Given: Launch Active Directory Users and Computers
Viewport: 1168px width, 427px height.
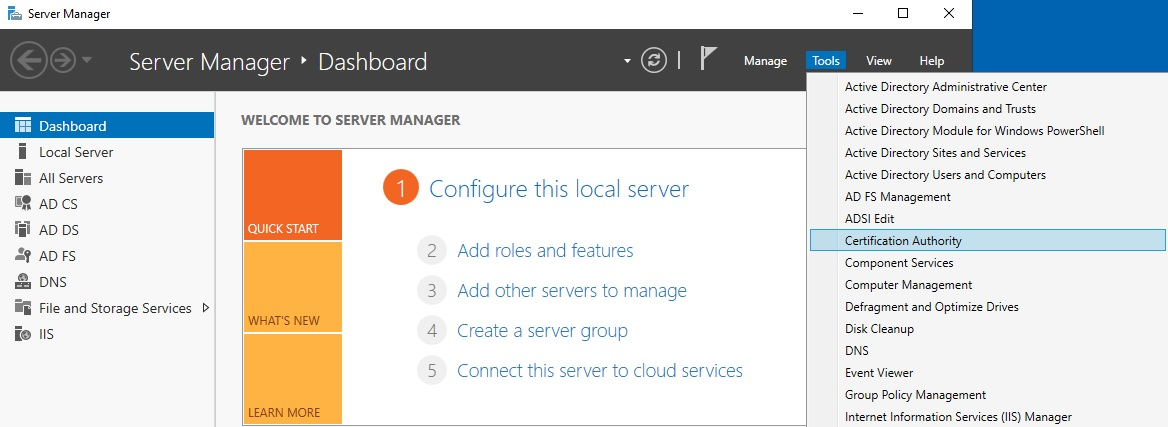Looking at the screenshot, I should pos(945,175).
